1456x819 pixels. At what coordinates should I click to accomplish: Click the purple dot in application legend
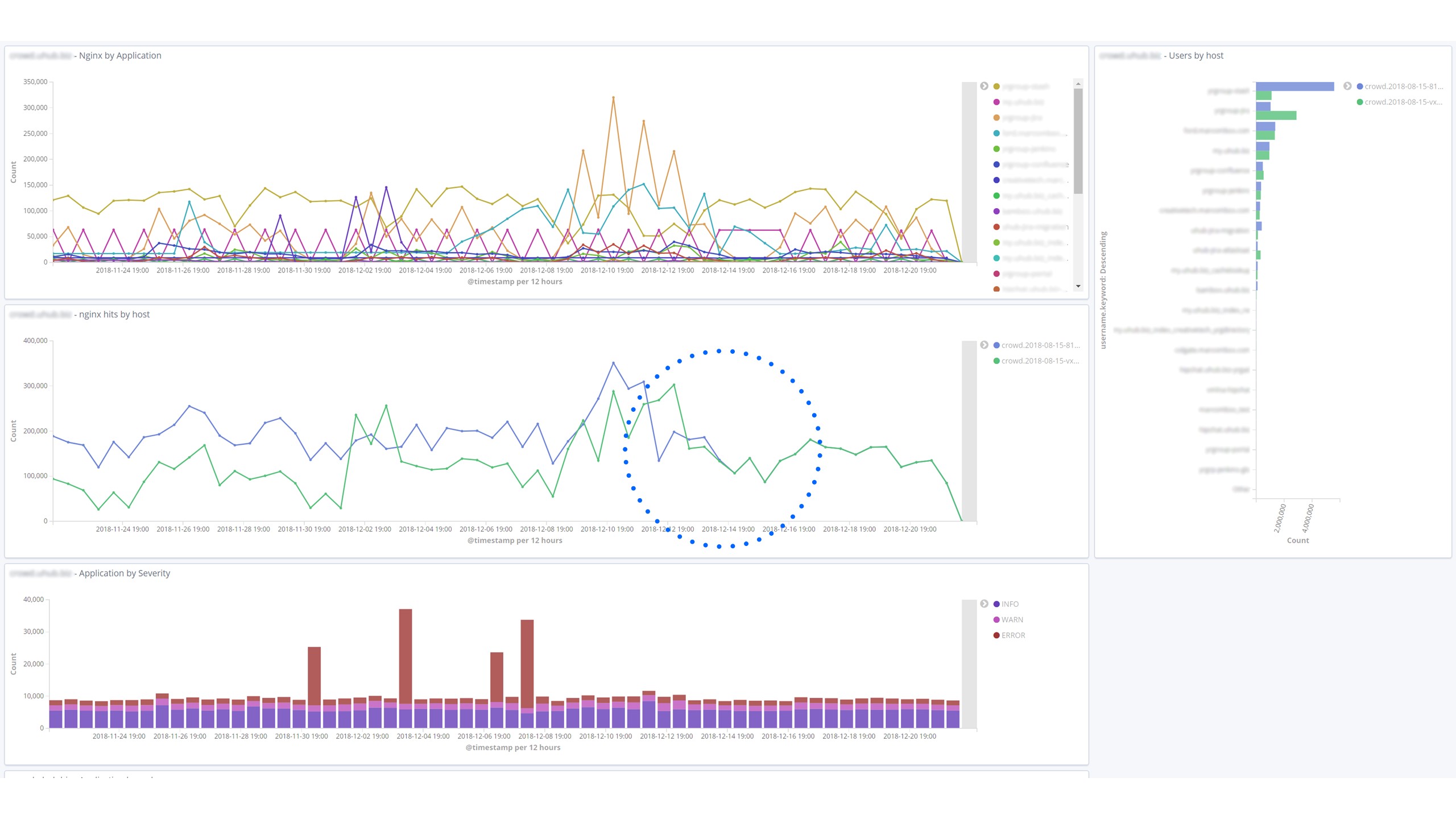coord(996,212)
